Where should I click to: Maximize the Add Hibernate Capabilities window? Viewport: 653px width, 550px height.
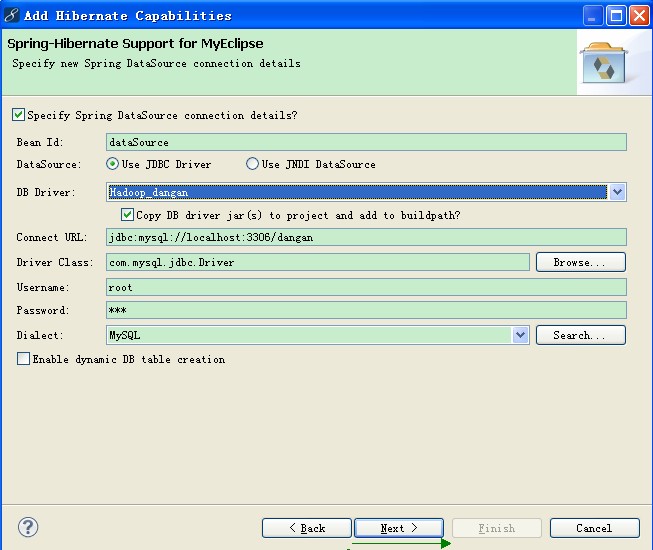coord(616,16)
